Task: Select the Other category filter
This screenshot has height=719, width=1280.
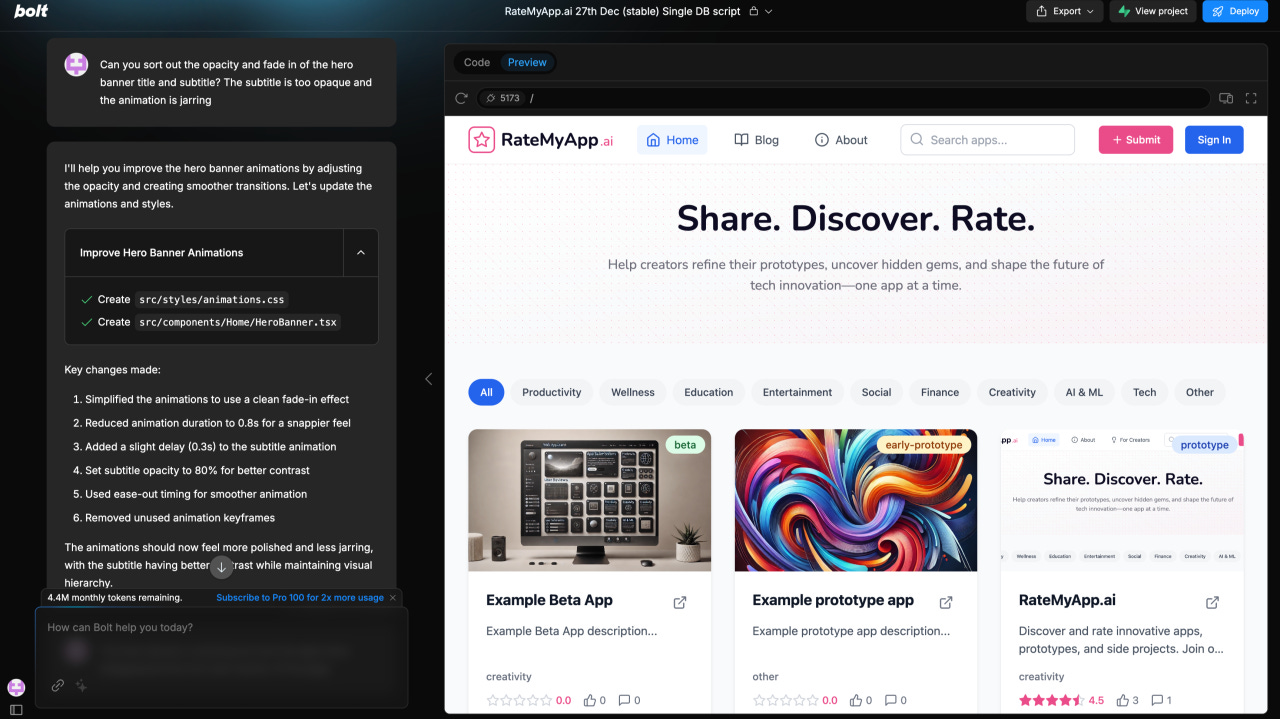Action: pos(1200,392)
